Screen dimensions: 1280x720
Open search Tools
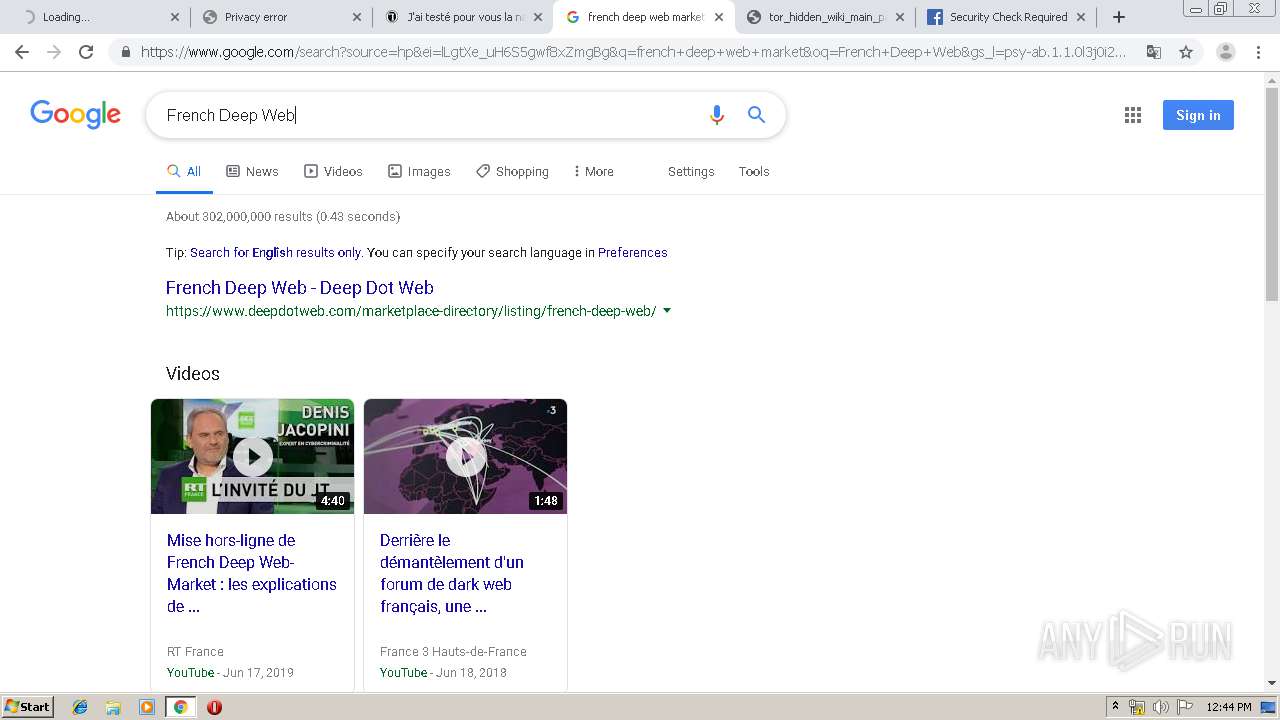coord(754,172)
